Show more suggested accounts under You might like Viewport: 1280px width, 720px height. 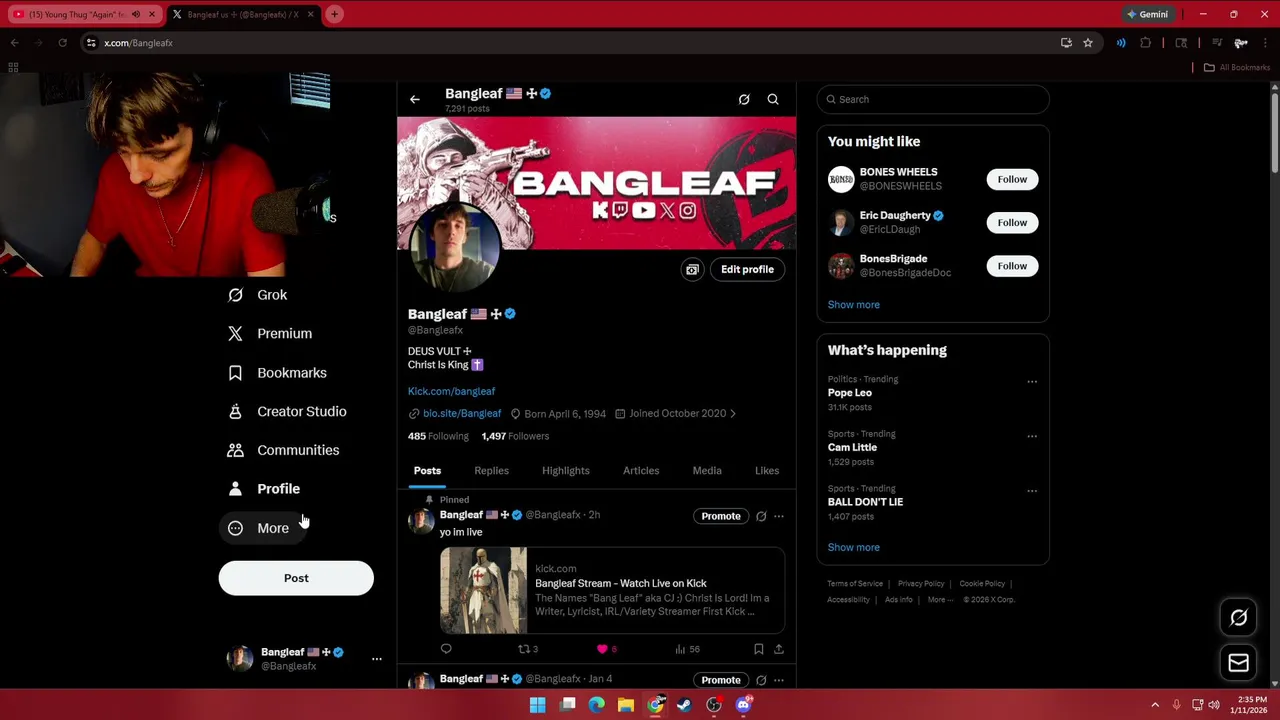click(853, 305)
